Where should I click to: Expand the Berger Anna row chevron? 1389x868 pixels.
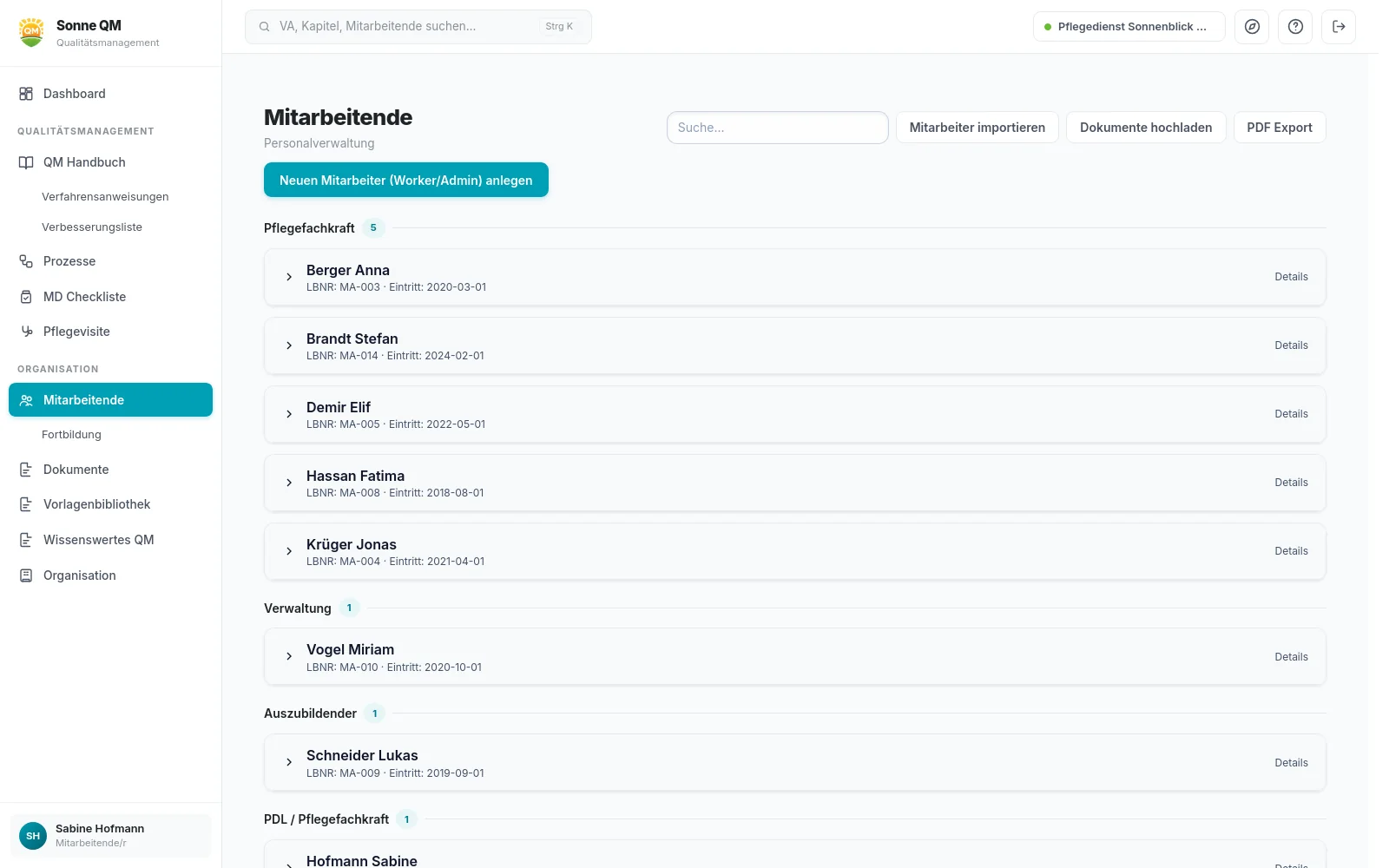pos(289,277)
